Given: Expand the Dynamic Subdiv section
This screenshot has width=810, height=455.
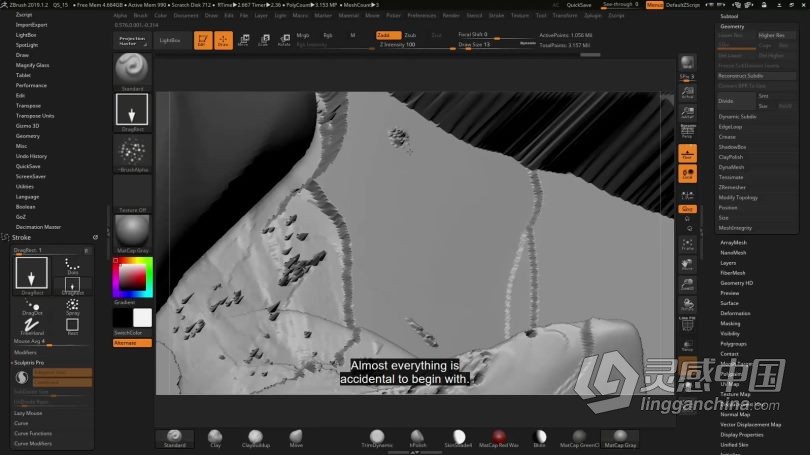Looking at the screenshot, I should click(x=737, y=117).
